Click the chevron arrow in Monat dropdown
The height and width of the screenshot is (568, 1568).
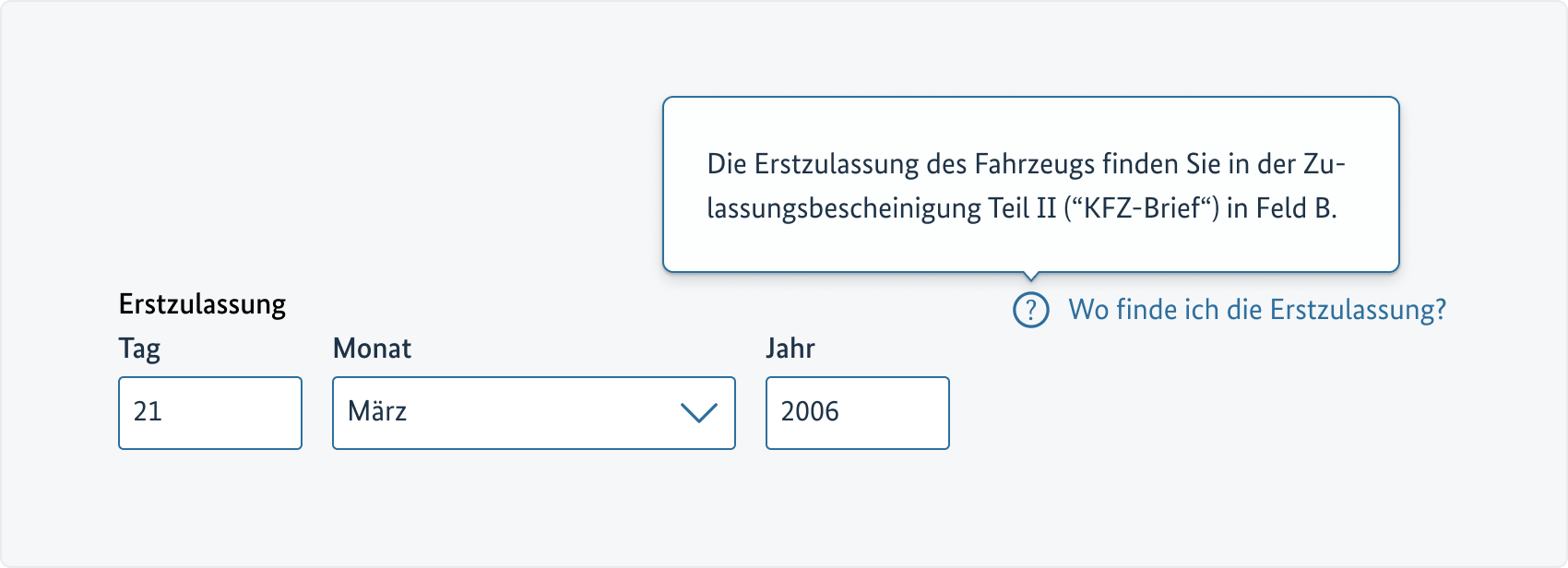698,412
